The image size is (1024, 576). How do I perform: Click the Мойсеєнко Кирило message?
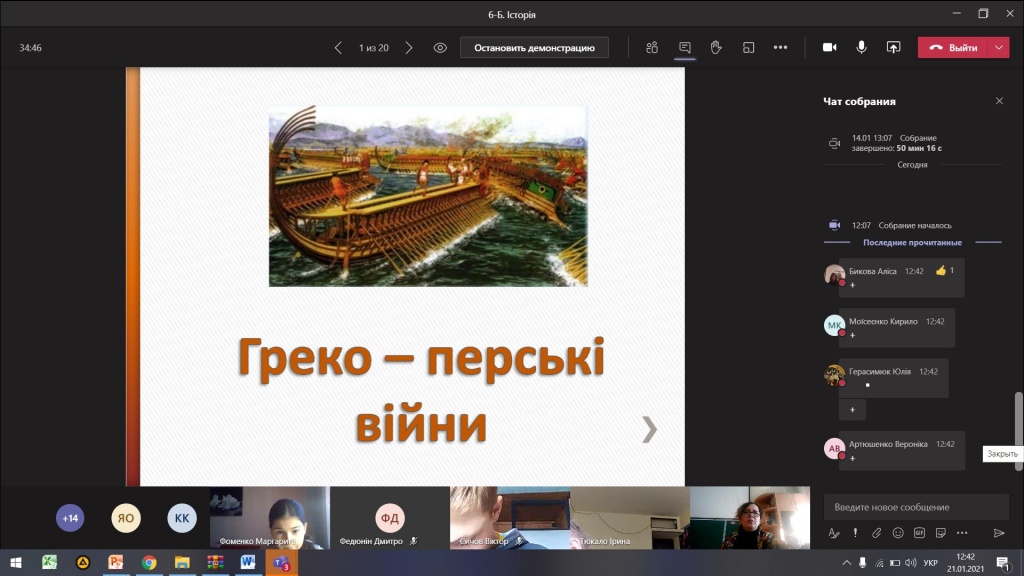click(897, 328)
